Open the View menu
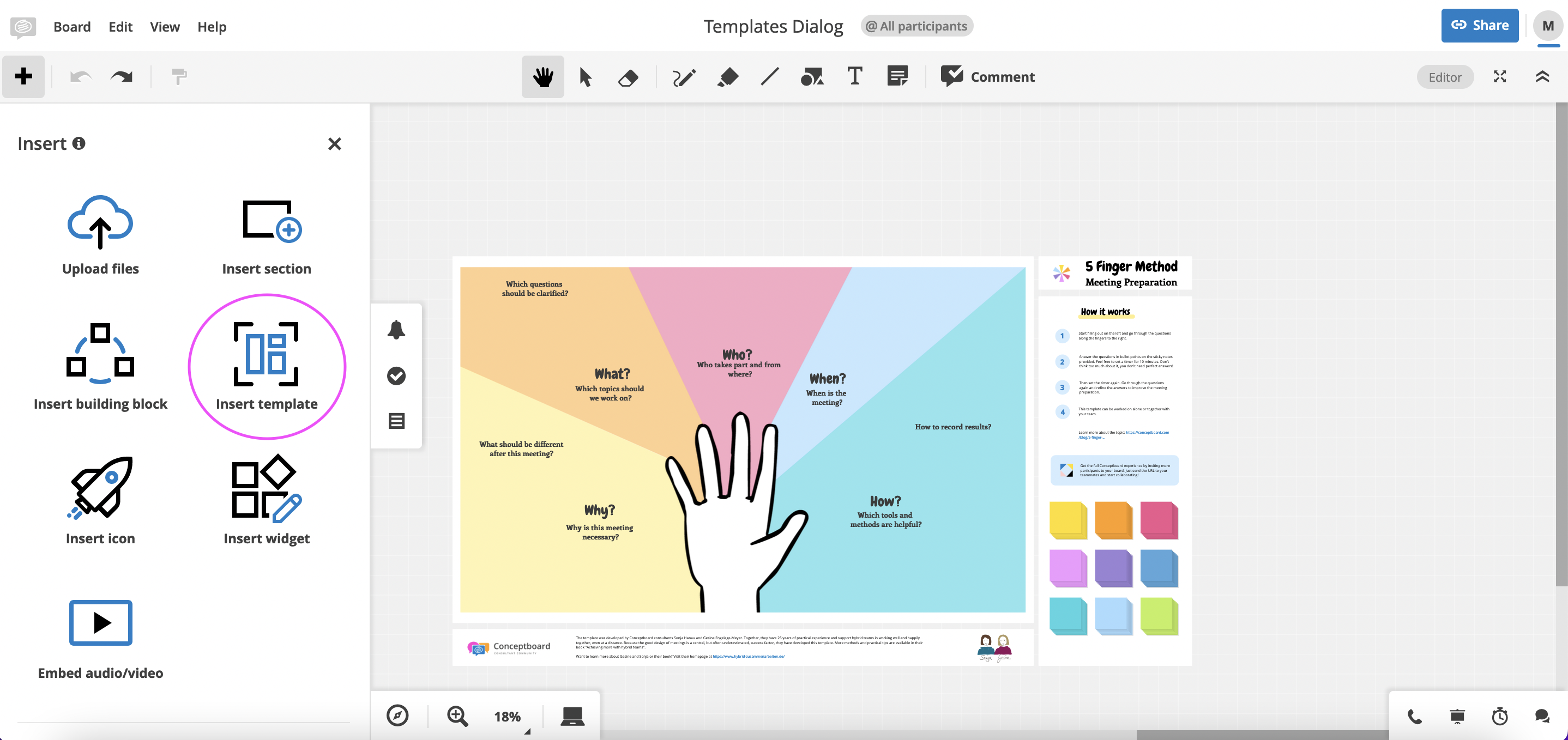This screenshot has height=740, width=1568. pyautogui.click(x=164, y=27)
